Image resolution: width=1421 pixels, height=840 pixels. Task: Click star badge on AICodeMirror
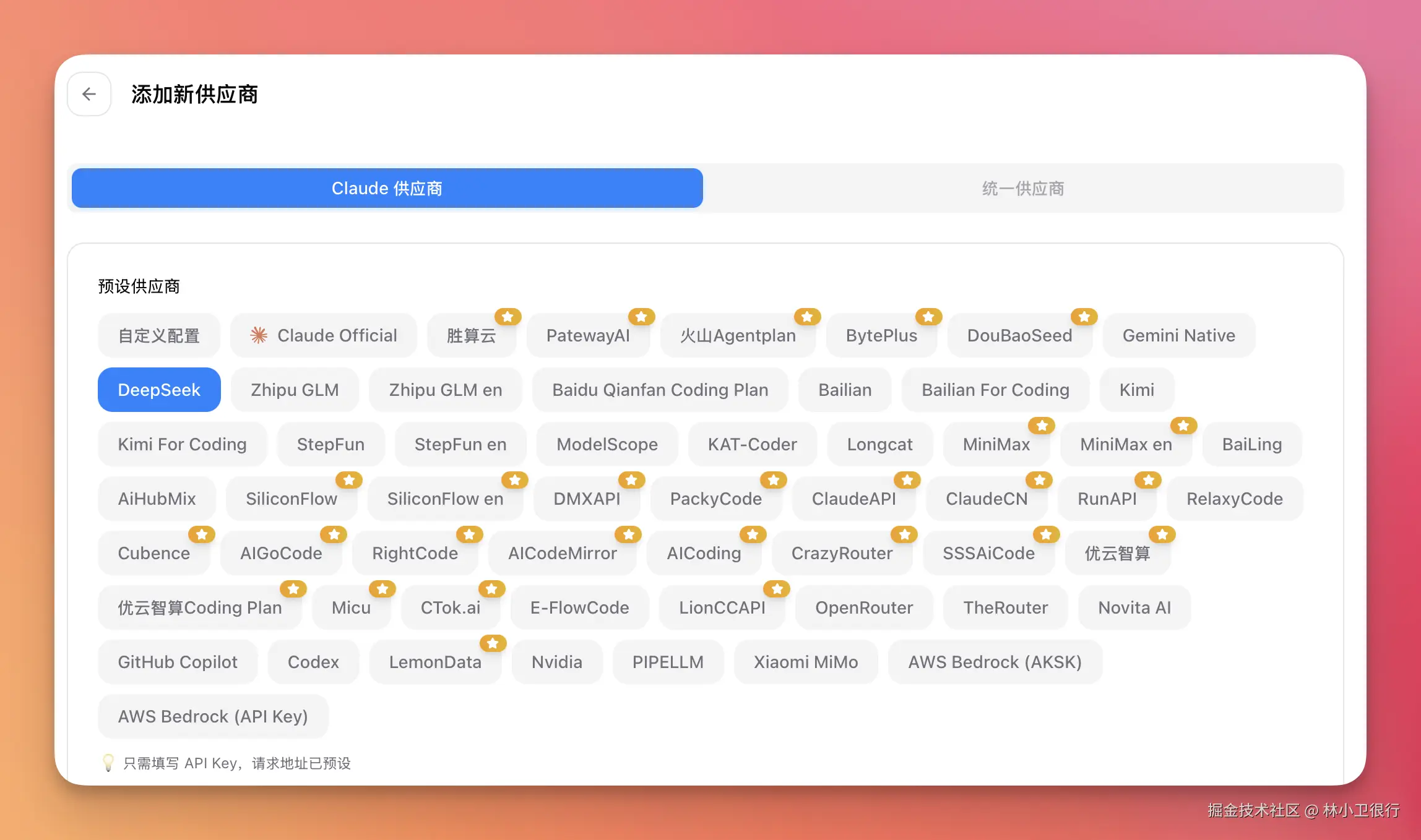click(629, 534)
